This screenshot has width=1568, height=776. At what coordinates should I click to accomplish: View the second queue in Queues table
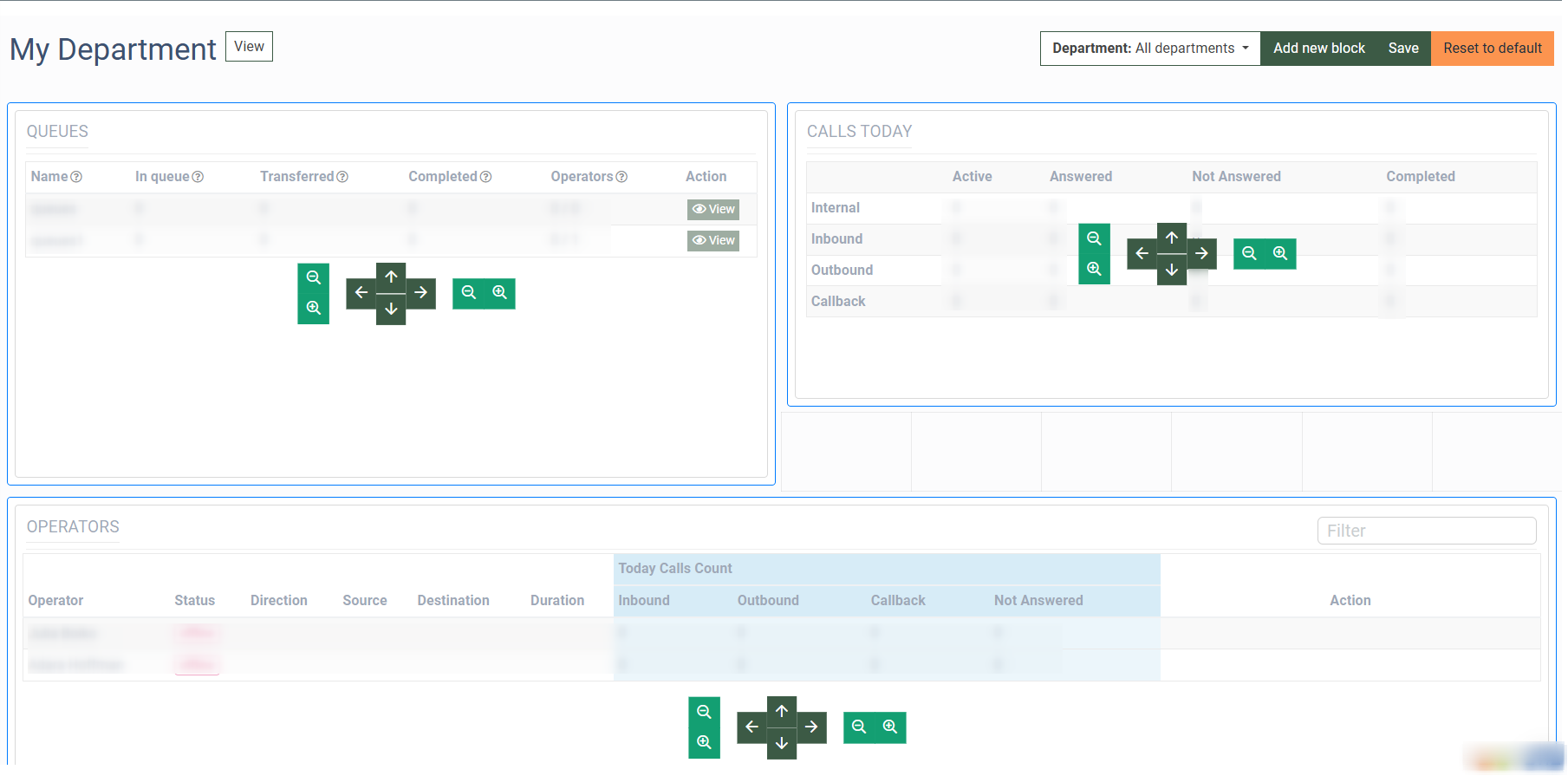coord(713,240)
